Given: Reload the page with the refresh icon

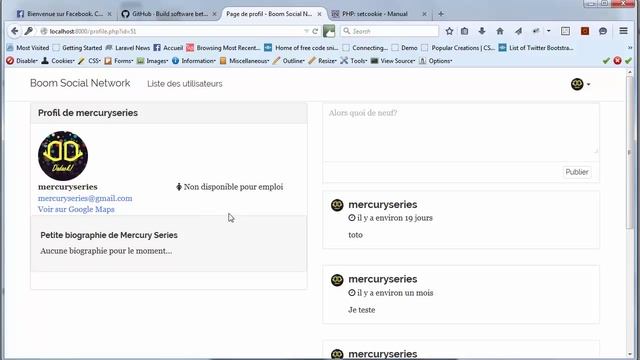Looking at the screenshot, I should point(315,31).
